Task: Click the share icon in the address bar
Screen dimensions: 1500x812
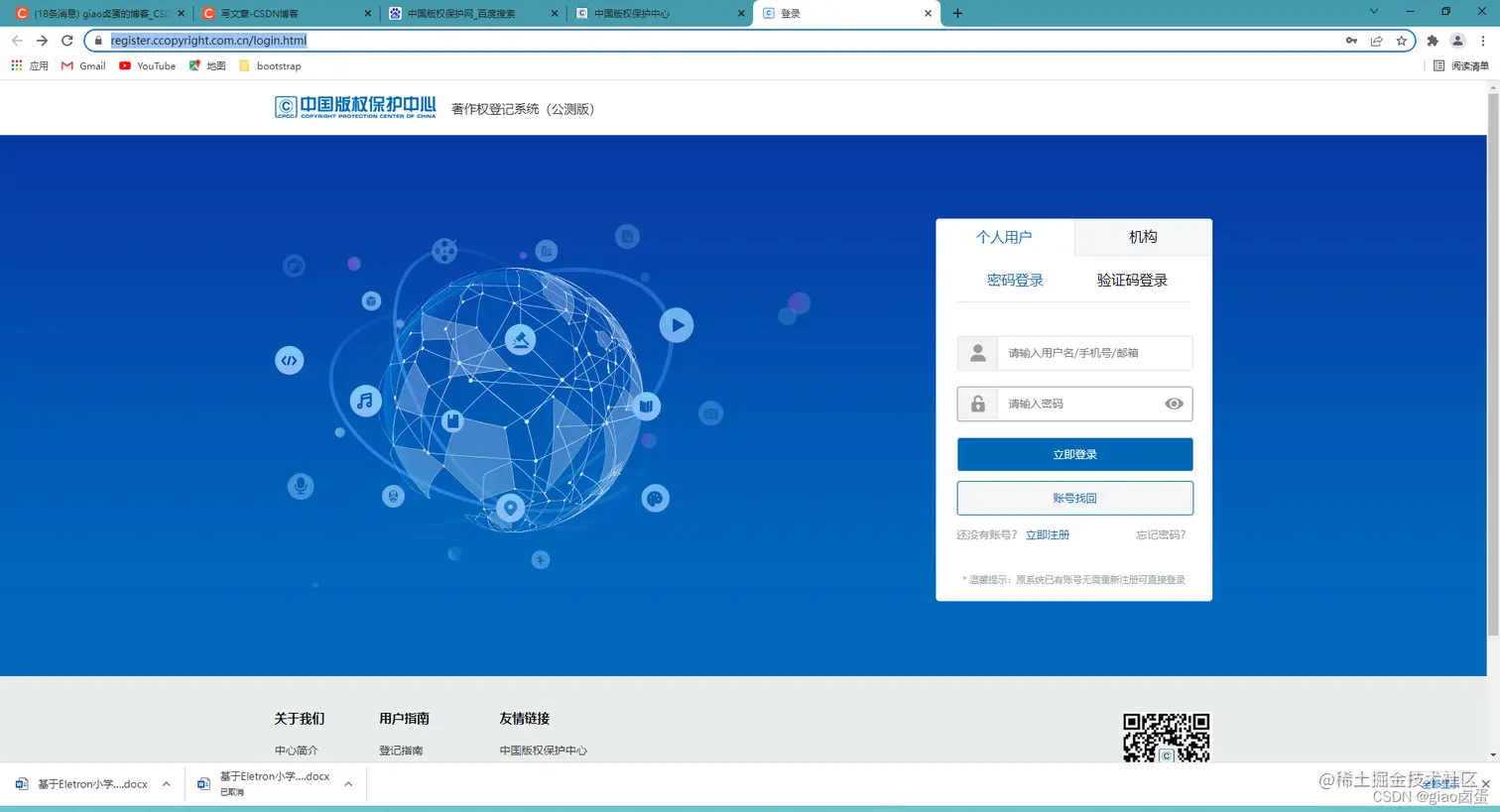Action: 1376,41
